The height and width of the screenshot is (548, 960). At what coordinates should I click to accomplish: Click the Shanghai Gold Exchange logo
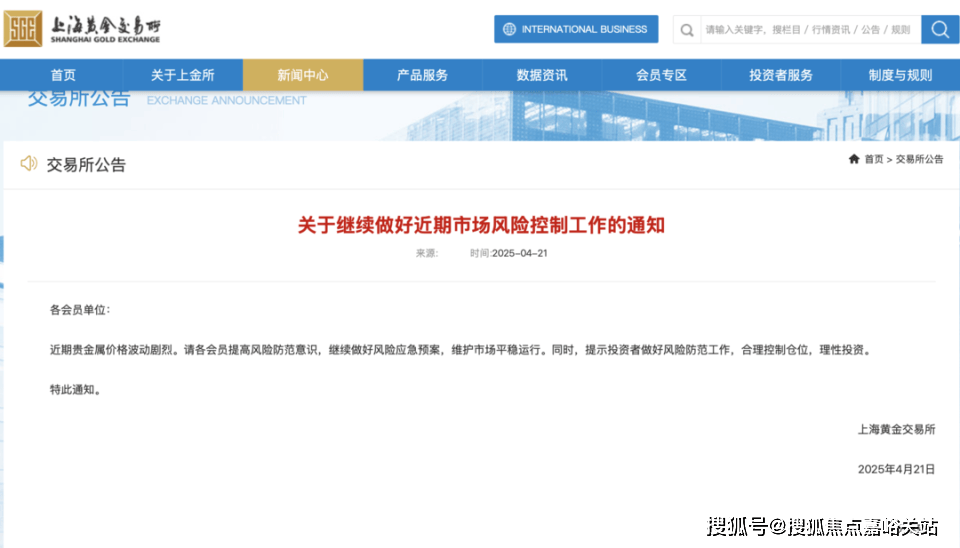[82, 28]
